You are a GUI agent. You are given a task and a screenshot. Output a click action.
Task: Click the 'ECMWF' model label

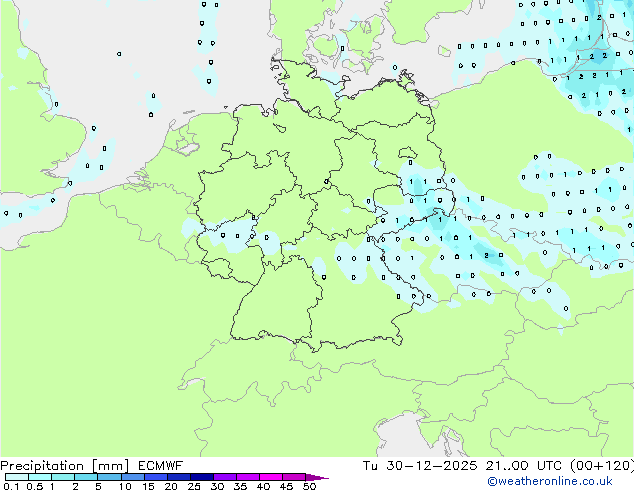(x=160, y=466)
